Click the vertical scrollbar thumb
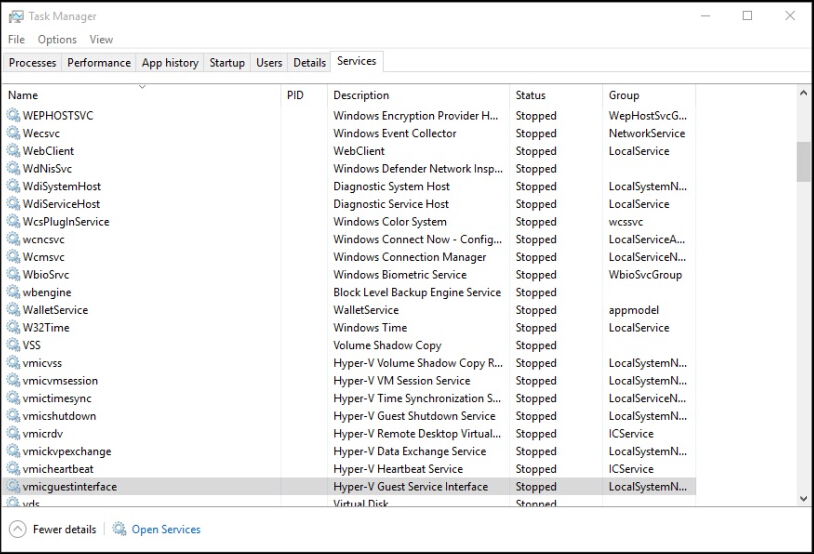The image size is (814, 554). [803, 161]
